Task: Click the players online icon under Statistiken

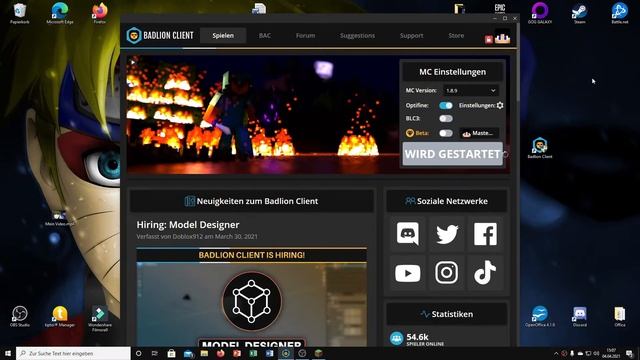Action: point(396,338)
